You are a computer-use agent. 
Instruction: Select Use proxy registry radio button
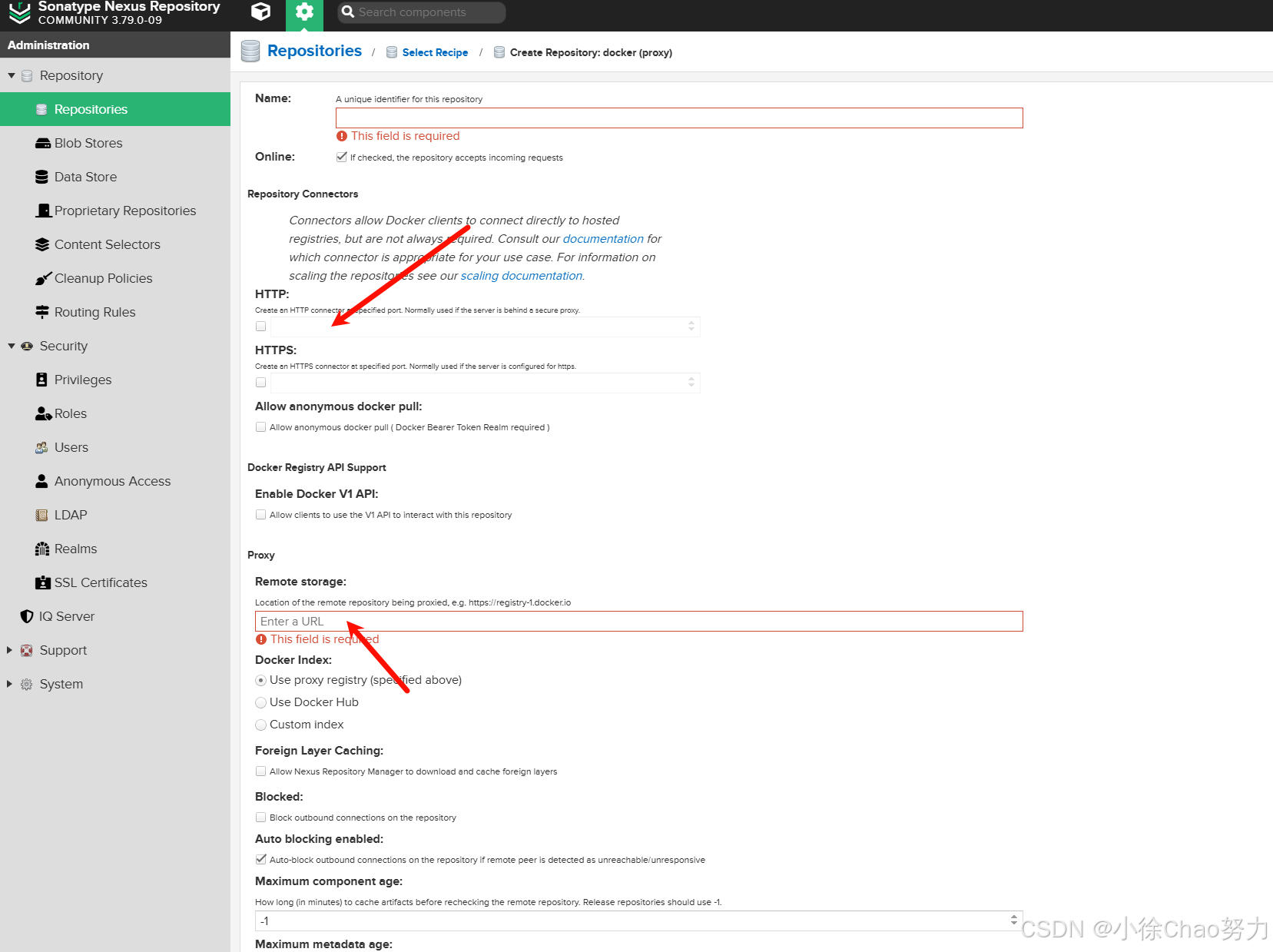[x=261, y=680]
